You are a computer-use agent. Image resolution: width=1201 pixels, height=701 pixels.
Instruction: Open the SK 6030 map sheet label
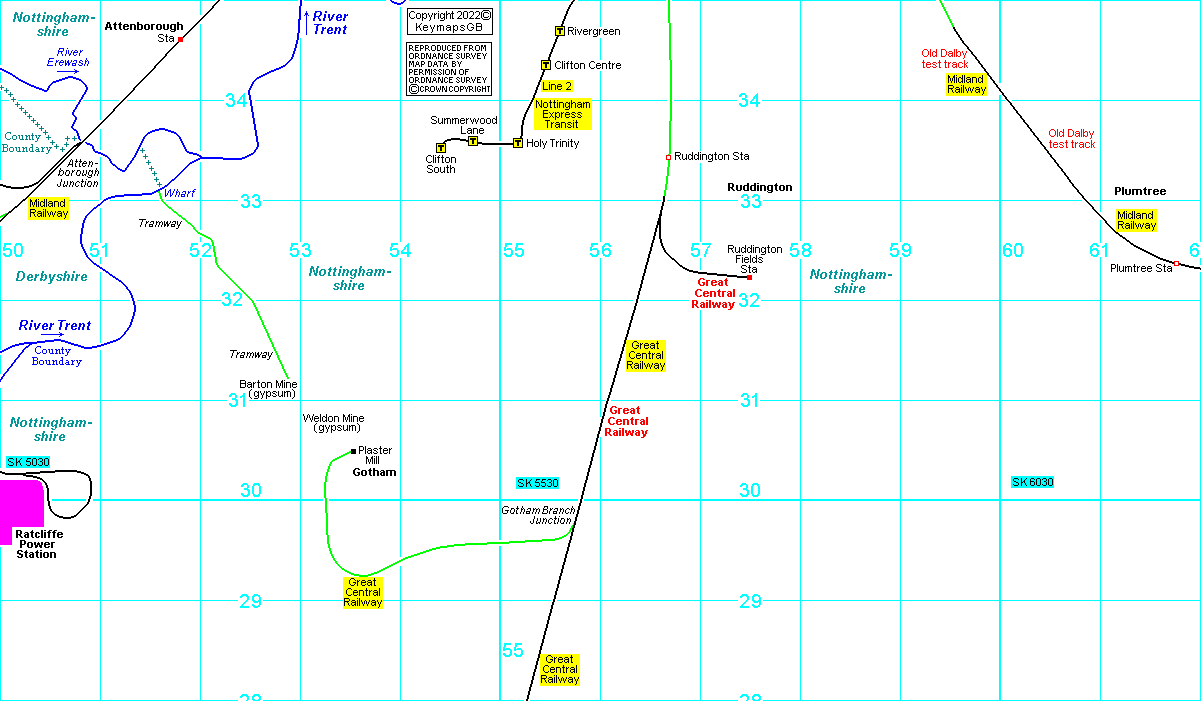tap(1032, 482)
